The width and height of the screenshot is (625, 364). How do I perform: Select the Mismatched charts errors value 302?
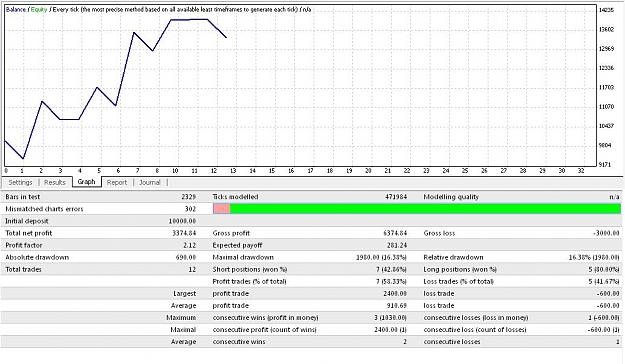click(190, 209)
